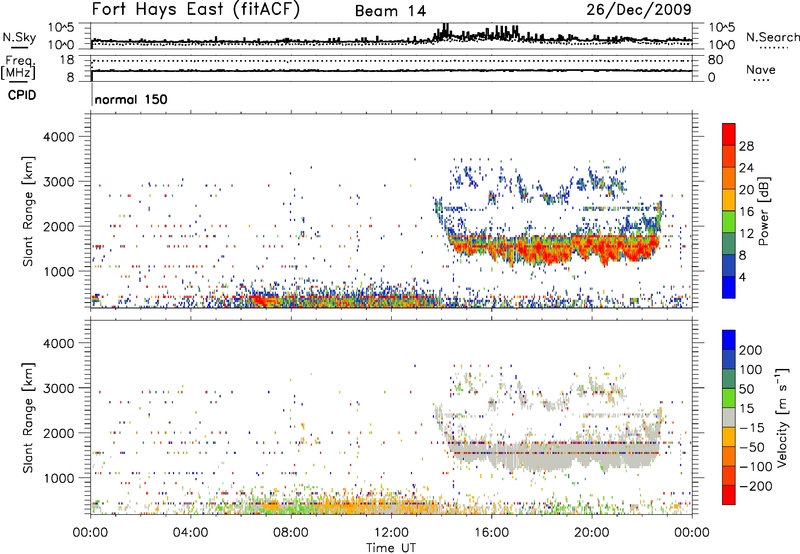Select the "-15" velocity colorbar label

[x=751, y=428]
